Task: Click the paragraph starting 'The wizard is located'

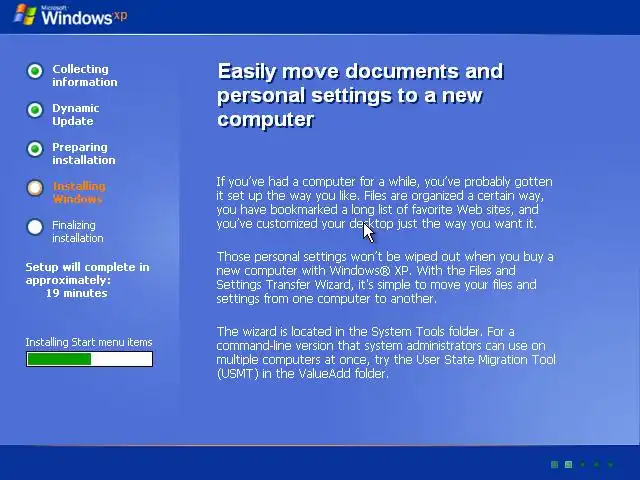Action: tap(386, 352)
